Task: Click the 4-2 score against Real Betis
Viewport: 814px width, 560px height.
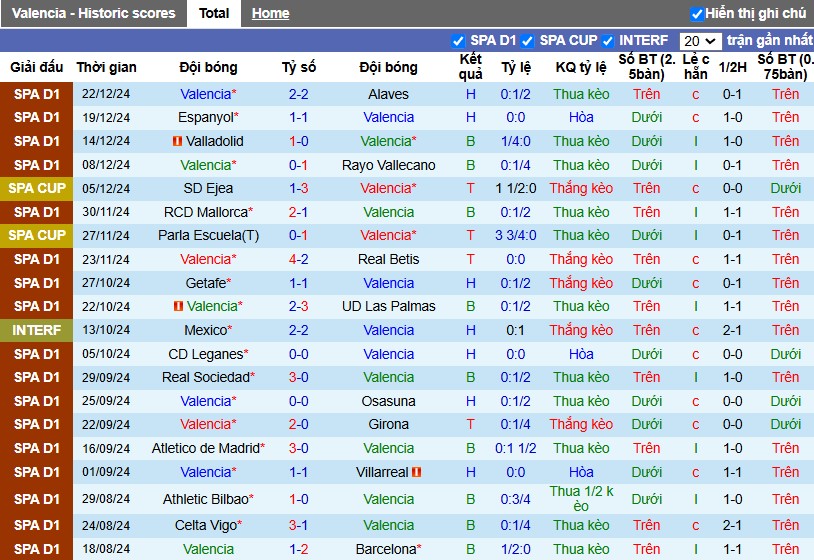Action: tap(299, 259)
